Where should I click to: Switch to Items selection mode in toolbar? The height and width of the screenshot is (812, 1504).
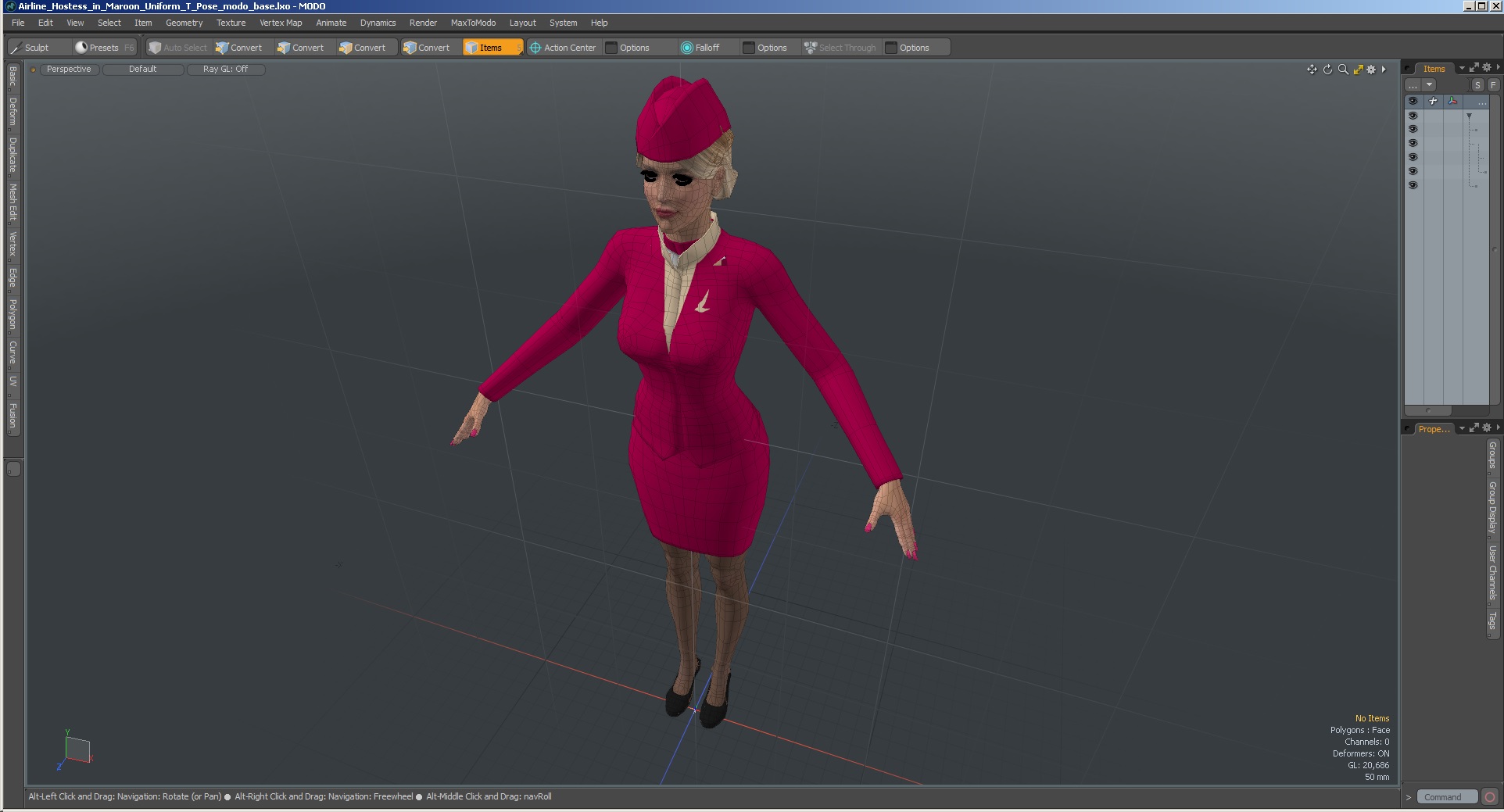coord(492,48)
